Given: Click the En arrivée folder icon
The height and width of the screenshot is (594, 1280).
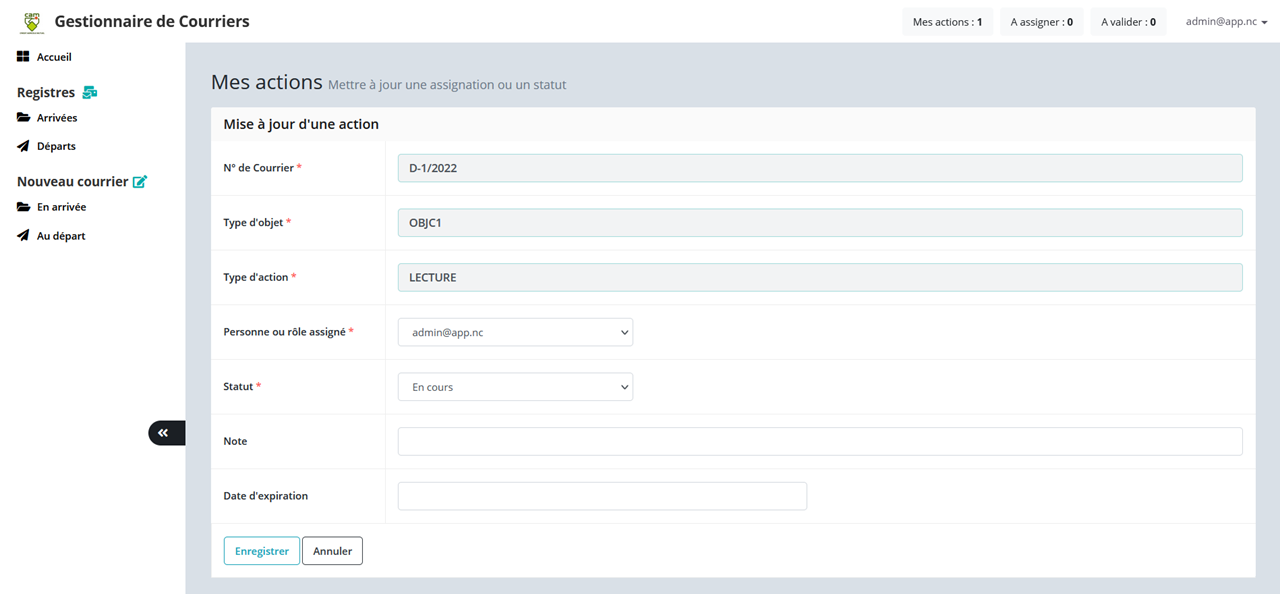Looking at the screenshot, I should point(23,207).
